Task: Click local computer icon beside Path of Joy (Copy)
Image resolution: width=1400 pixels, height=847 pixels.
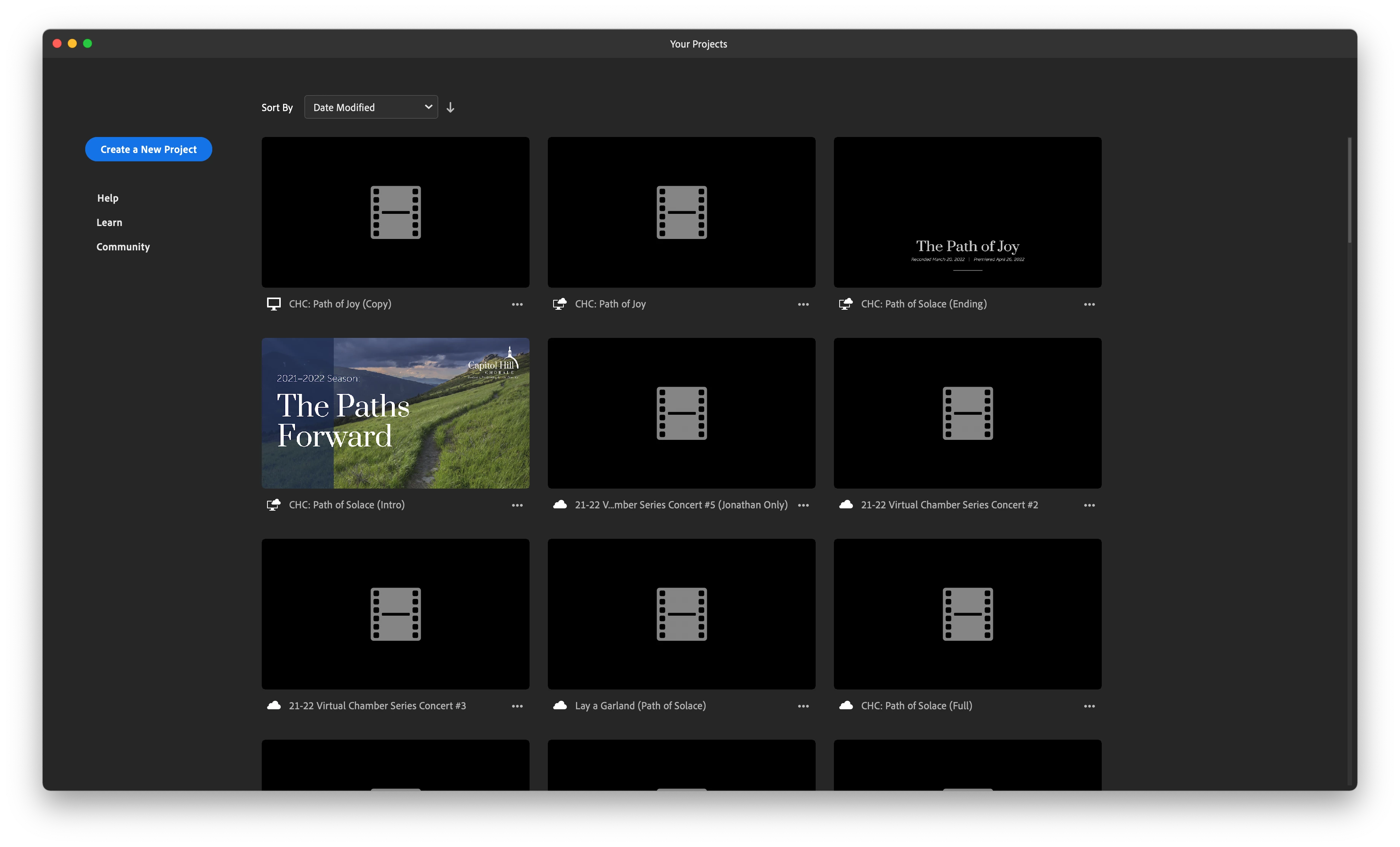Action: 273,304
